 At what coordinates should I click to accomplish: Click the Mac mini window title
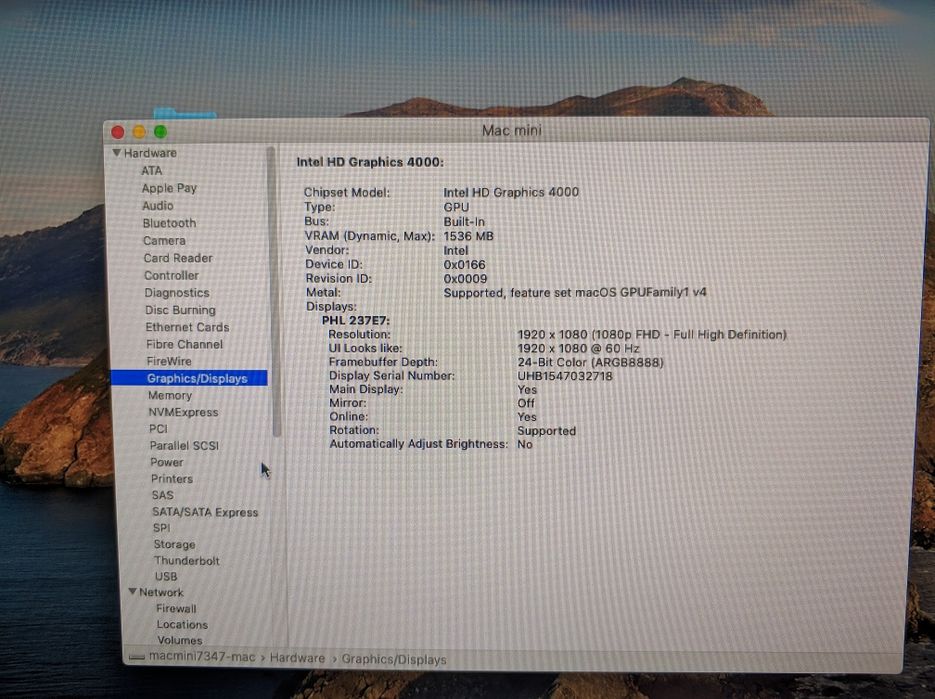click(512, 130)
